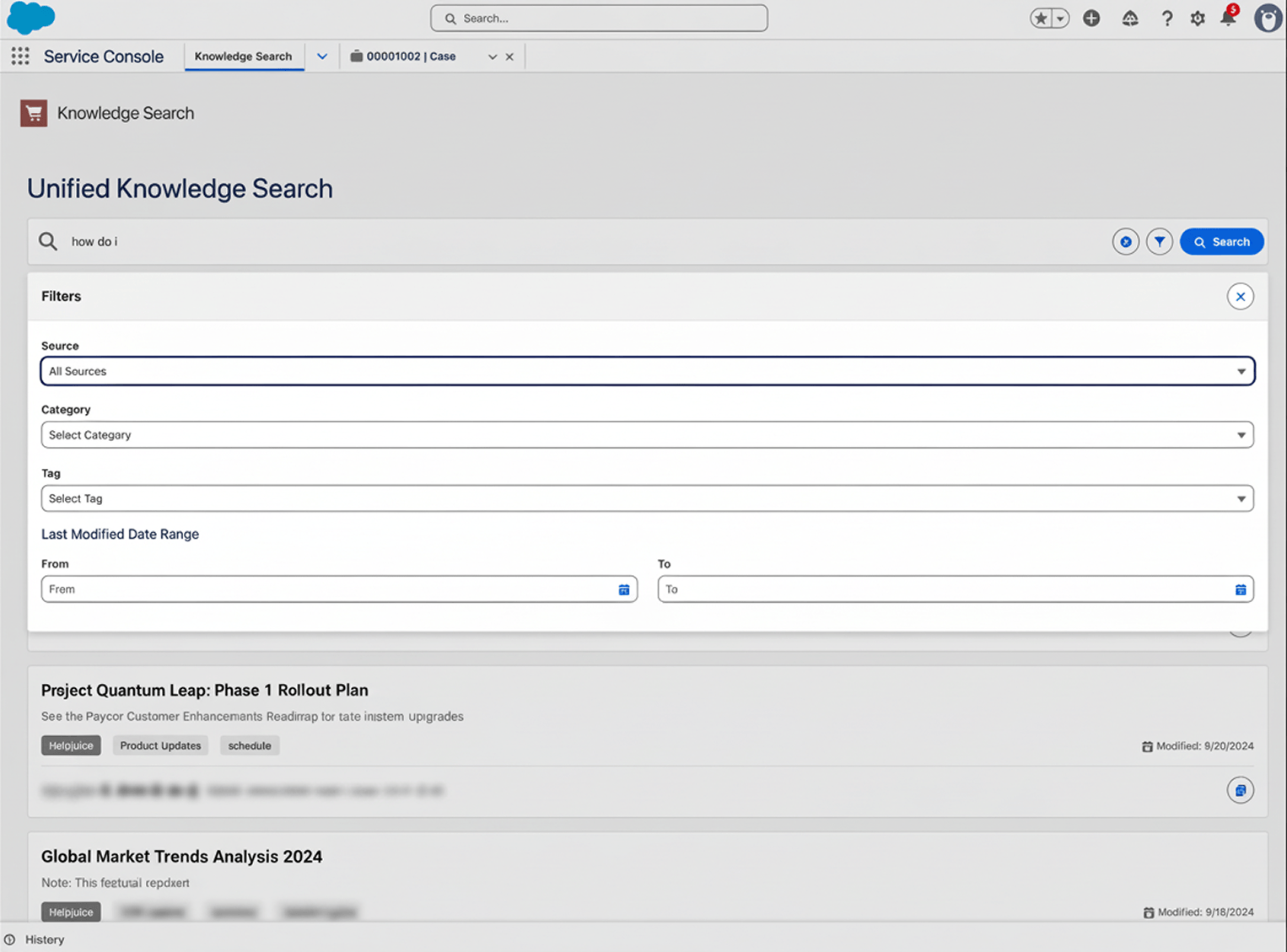This screenshot has width=1287, height=952.
Task: Click the copy icon on Project Quantum Leap result
Action: click(1240, 790)
